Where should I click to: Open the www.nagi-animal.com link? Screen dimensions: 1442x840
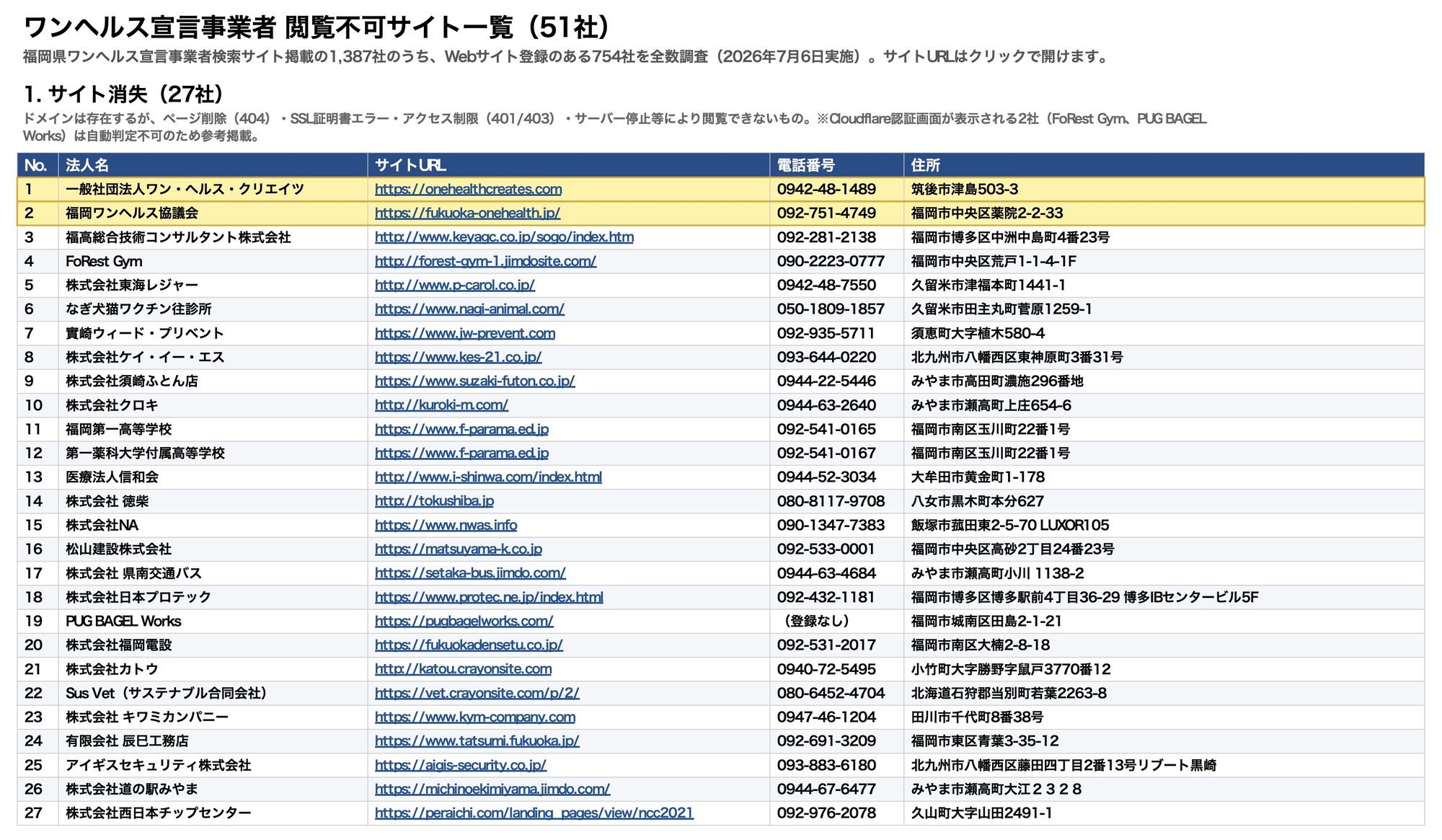point(469,309)
